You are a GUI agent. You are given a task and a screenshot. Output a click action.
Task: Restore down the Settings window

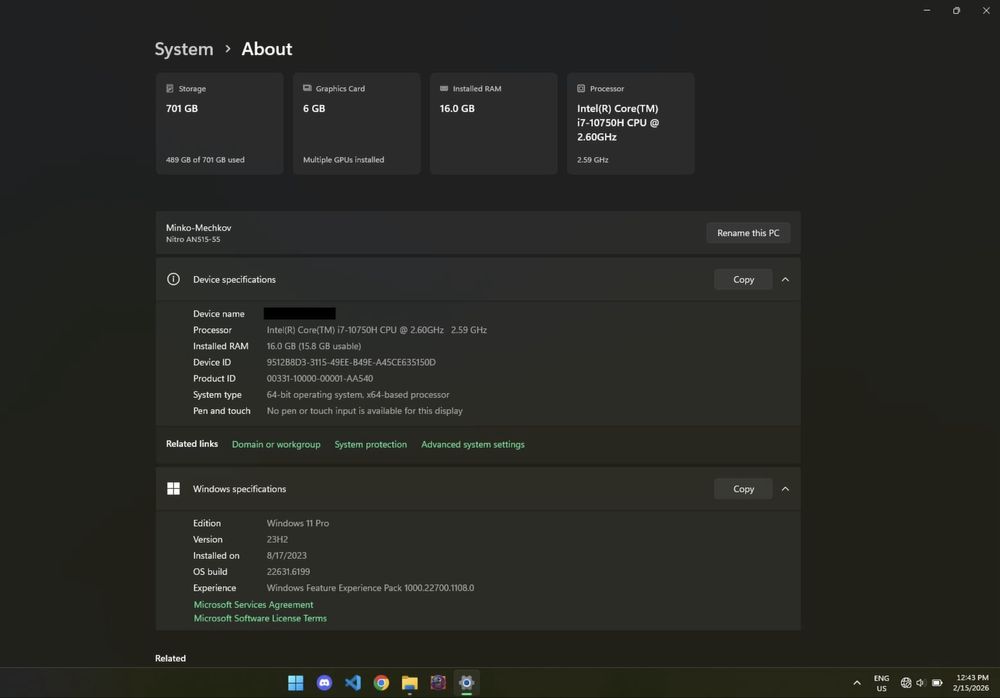pos(956,10)
